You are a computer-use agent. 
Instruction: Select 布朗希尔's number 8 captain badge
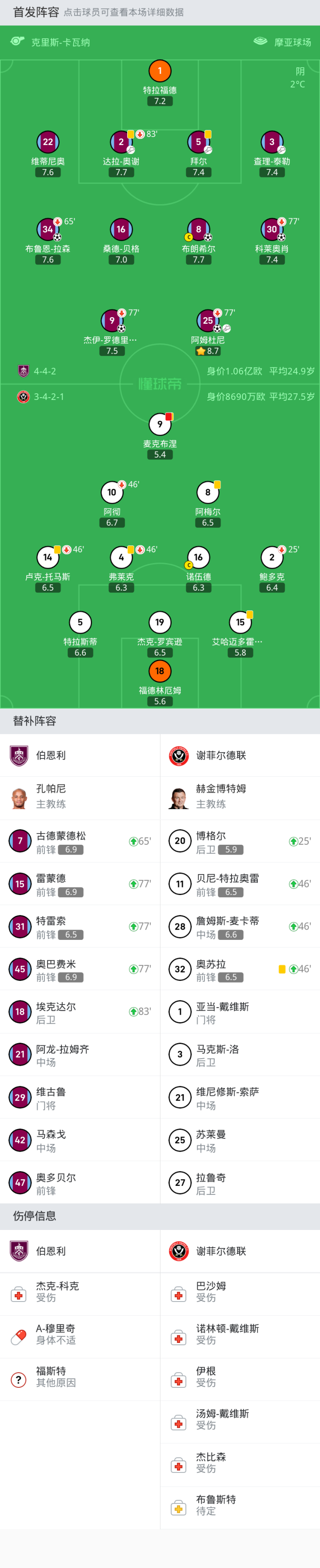pos(198,230)
